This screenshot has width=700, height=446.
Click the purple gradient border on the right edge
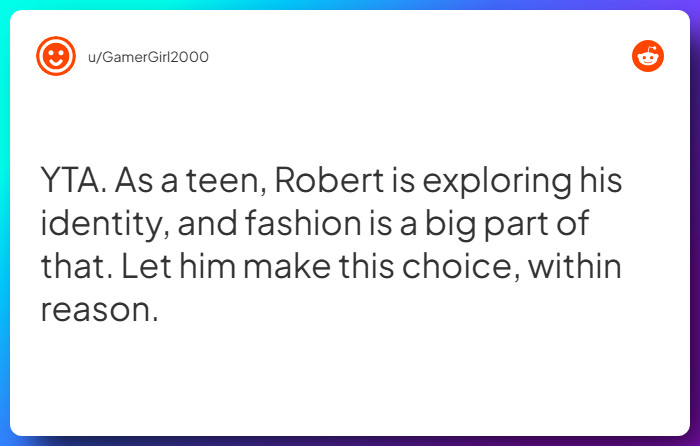tap(695, 223)
